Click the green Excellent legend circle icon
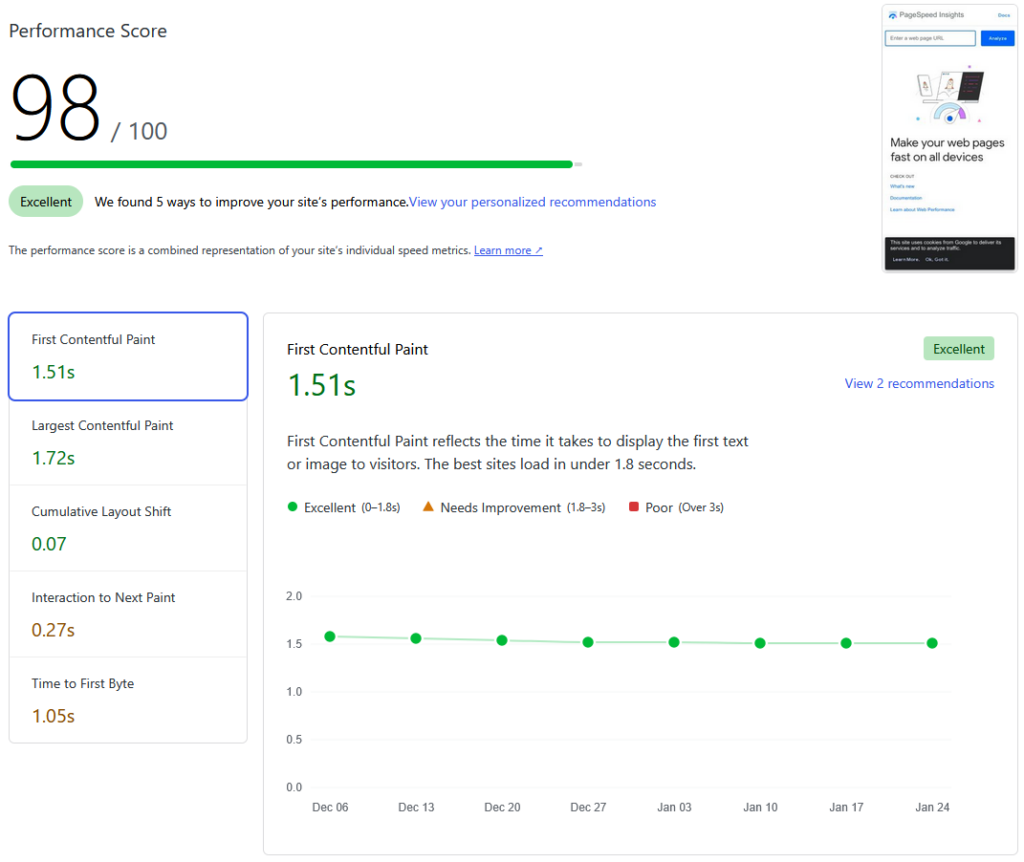 pyautogui.click(x=292, y=508)
